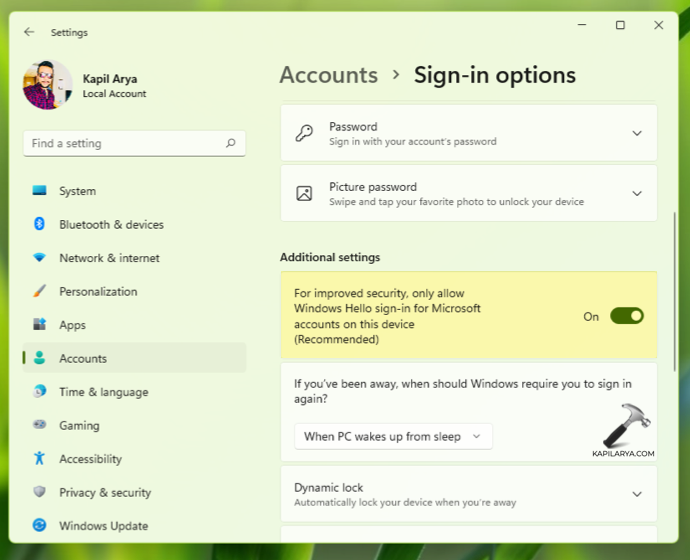
Task: Click the key icon on Password row
Action: point(304,133)
